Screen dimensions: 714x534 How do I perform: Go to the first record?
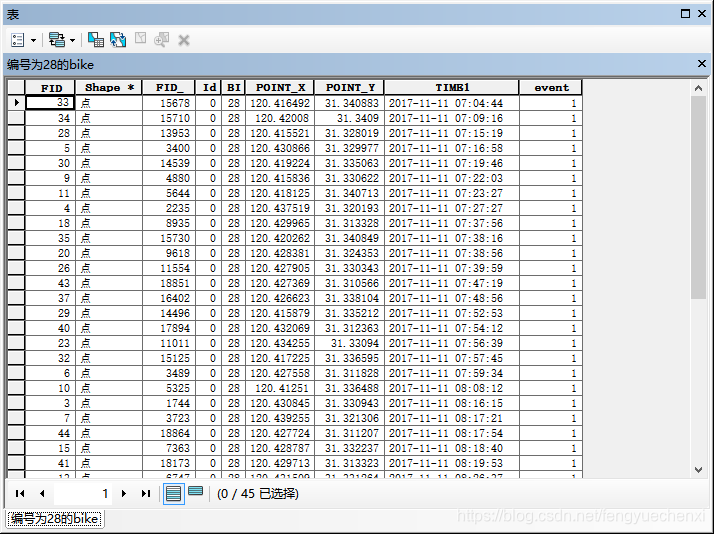[x=20, y=493]
